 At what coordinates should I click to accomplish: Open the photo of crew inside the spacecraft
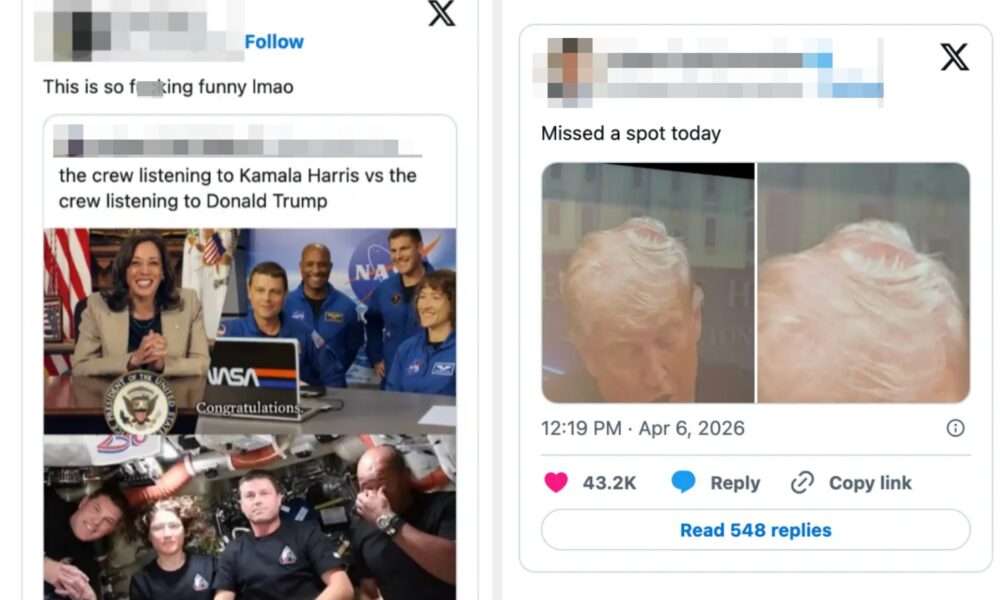(x=249, y=517)
